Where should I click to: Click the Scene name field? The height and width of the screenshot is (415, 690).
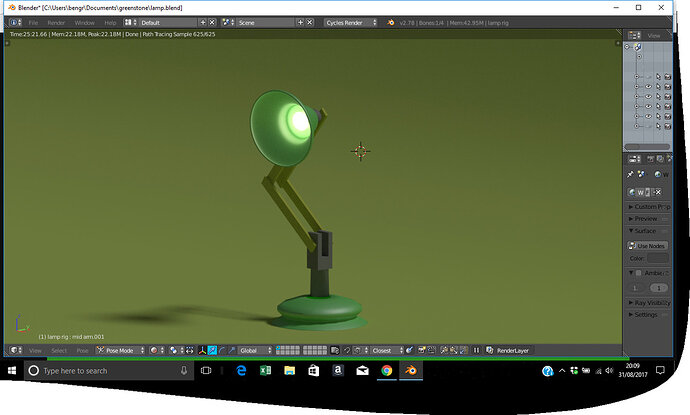pos(265,22)
